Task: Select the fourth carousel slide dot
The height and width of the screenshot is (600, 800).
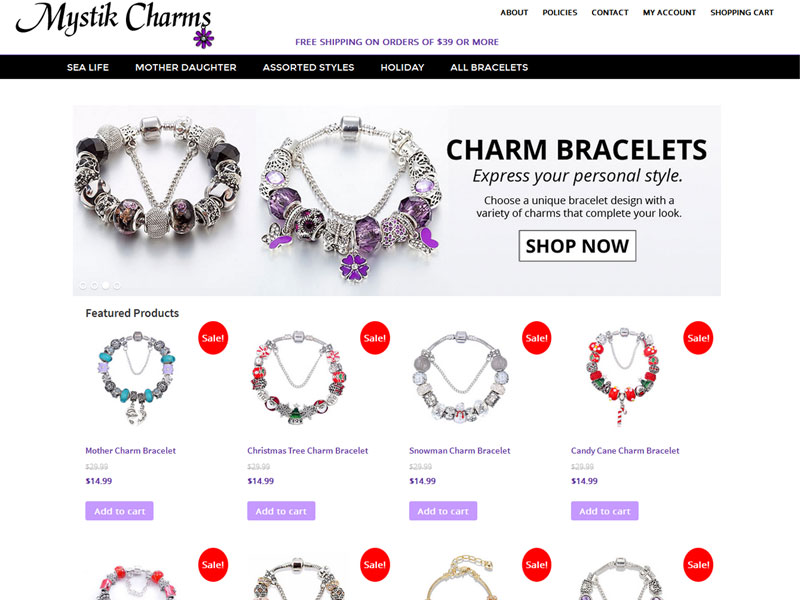Action: 117,286
